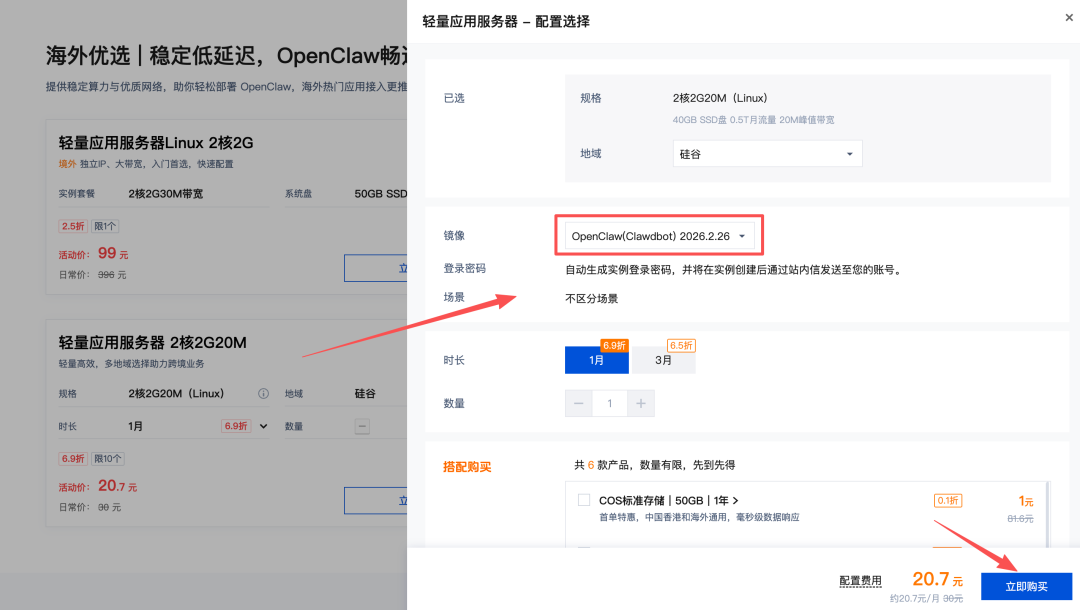Expand the 时长 dropdown on the left server card

264,425
